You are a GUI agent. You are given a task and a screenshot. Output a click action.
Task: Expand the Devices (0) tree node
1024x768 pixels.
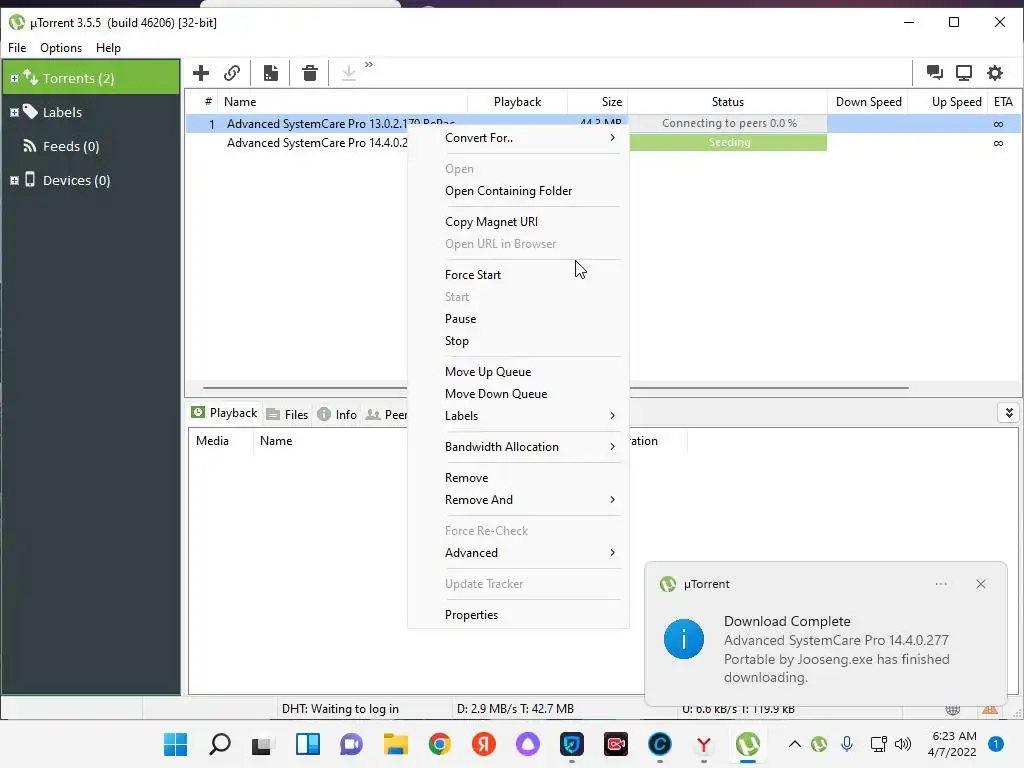pyautogui.click(x=14, y=180)
